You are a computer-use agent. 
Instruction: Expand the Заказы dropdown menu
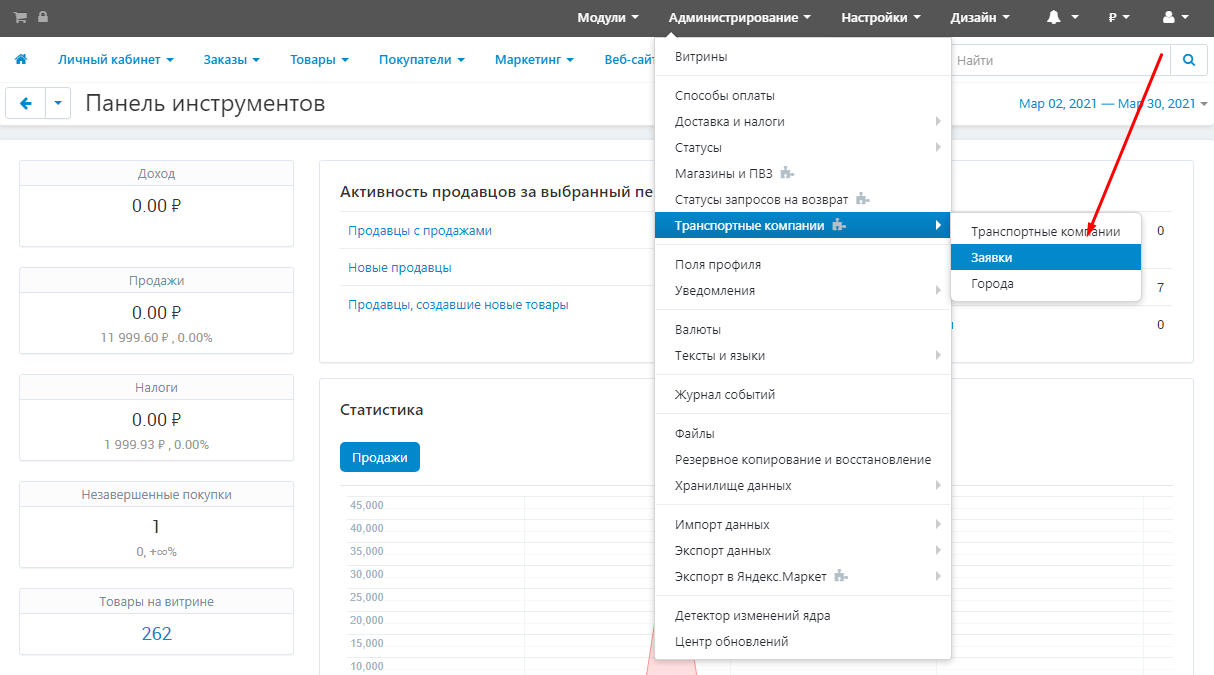click(231, 60)
